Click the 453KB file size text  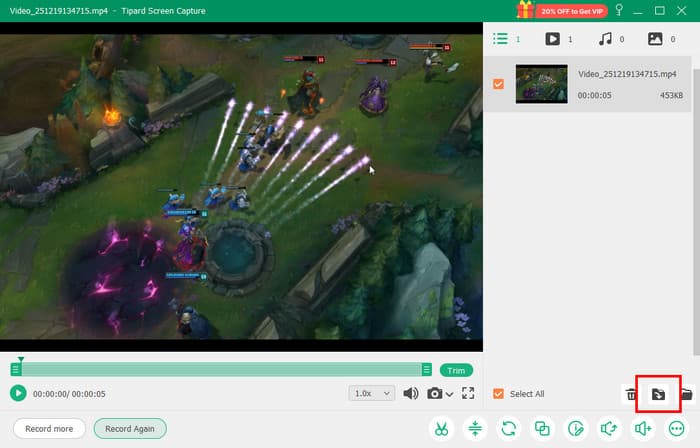point(671,95)
